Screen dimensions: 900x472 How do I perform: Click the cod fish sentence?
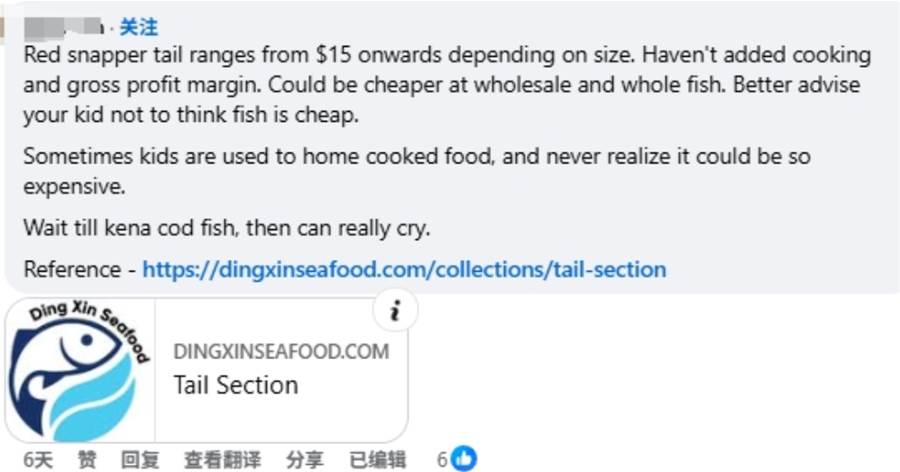pyautogui.click(x=227, y=228)
